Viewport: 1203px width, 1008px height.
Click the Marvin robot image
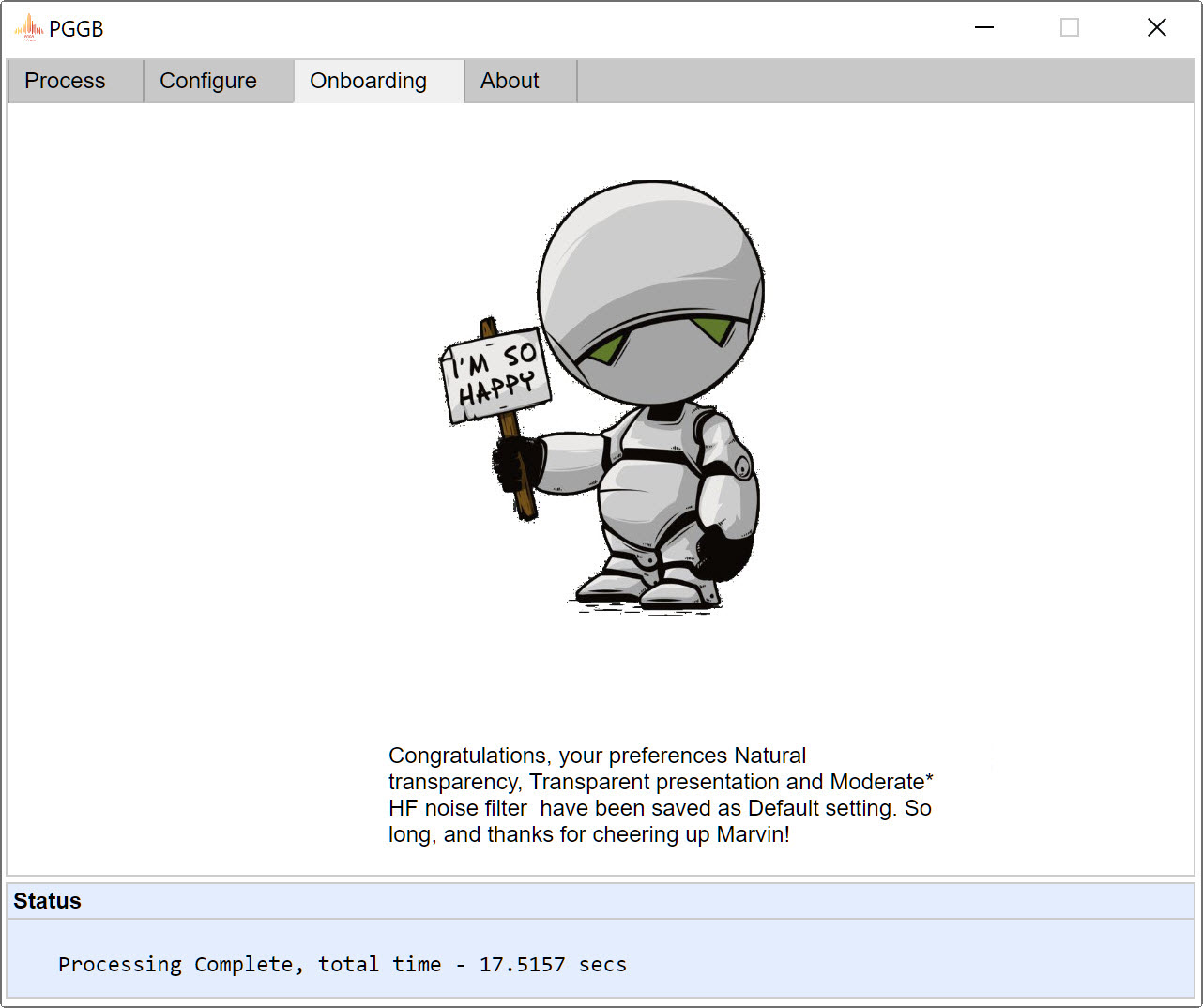(601, 397)
